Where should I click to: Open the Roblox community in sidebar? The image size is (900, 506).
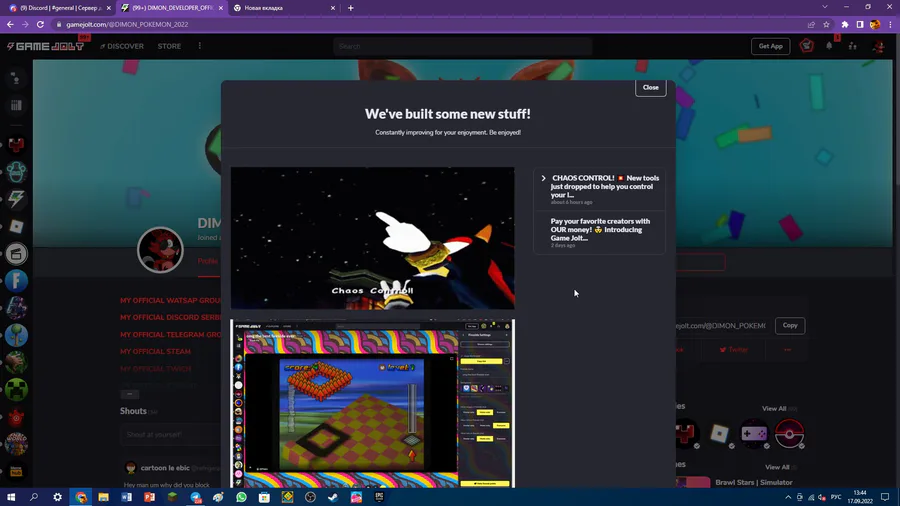tap(16, 226)
